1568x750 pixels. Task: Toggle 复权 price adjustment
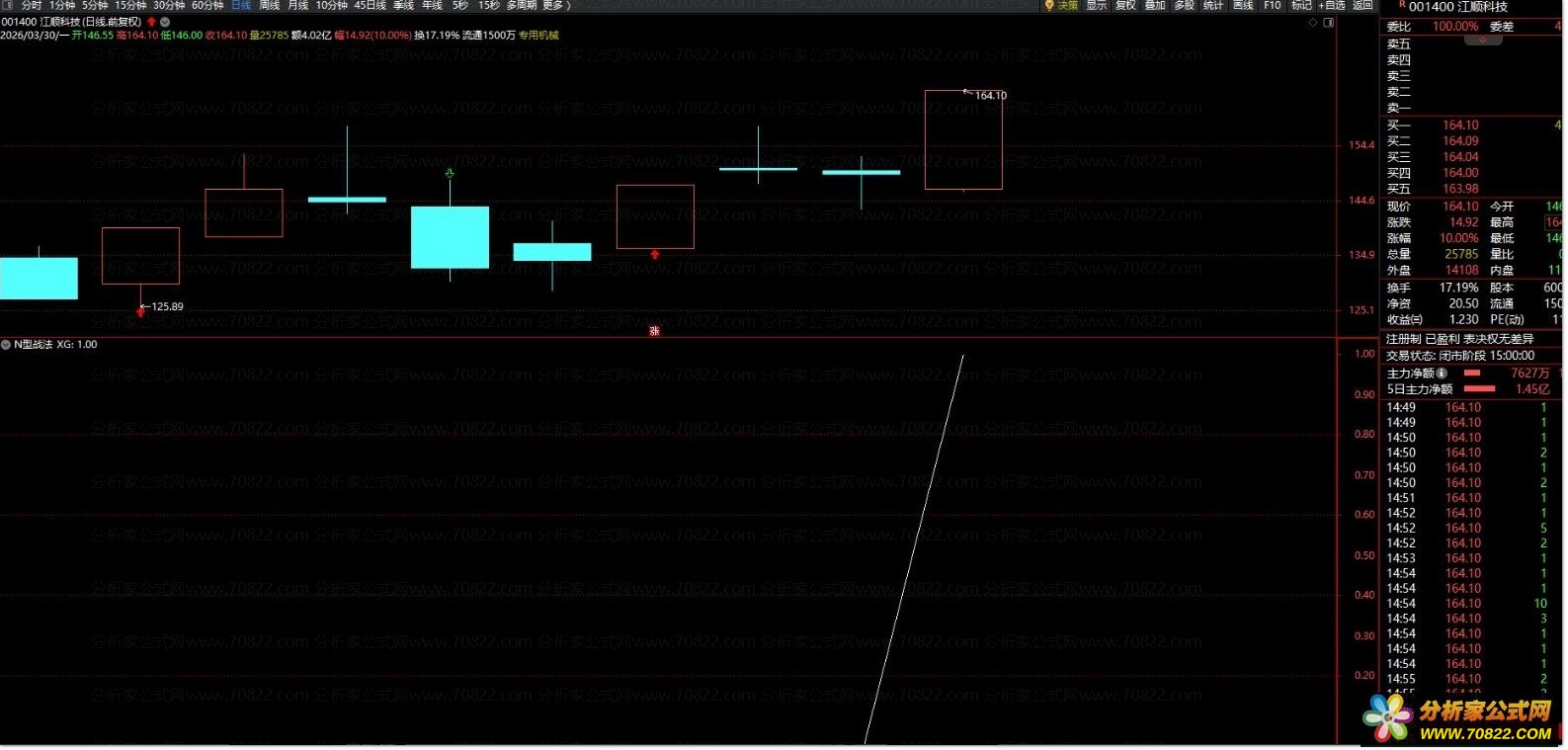(x=1125, y=6)
